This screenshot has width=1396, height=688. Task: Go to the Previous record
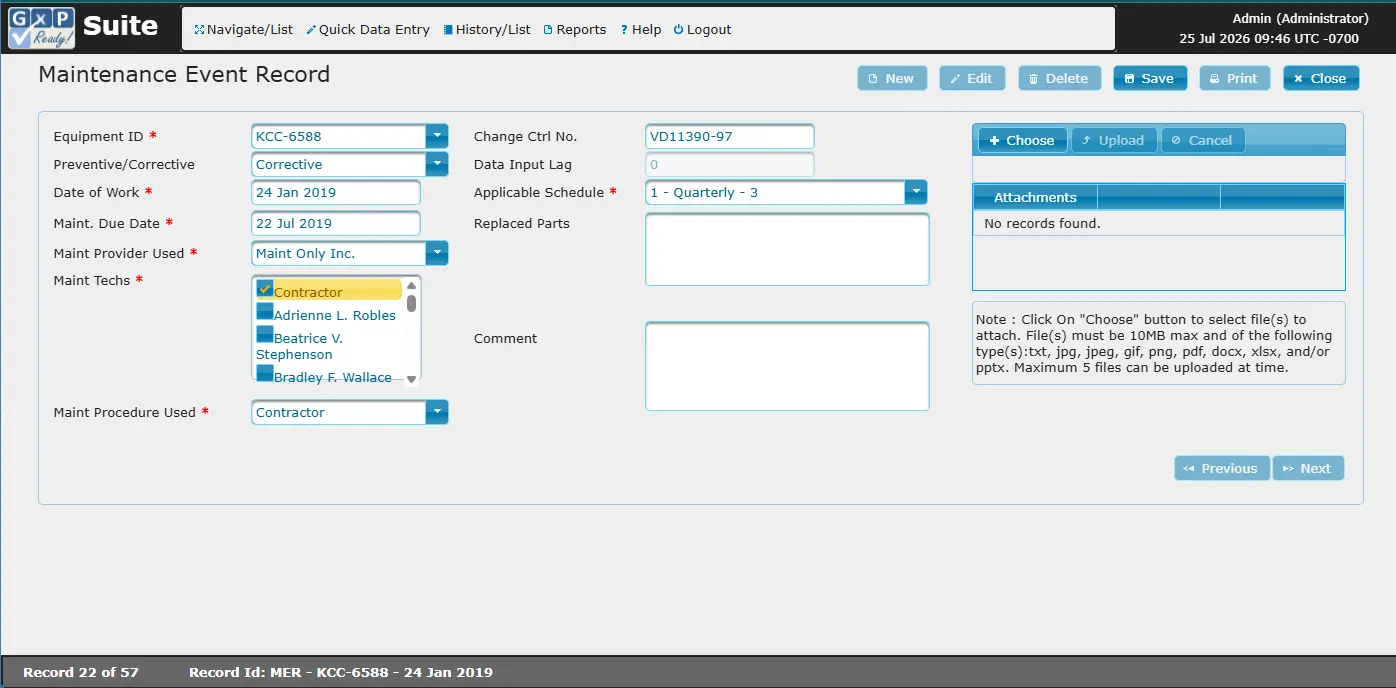[1221, 468]
